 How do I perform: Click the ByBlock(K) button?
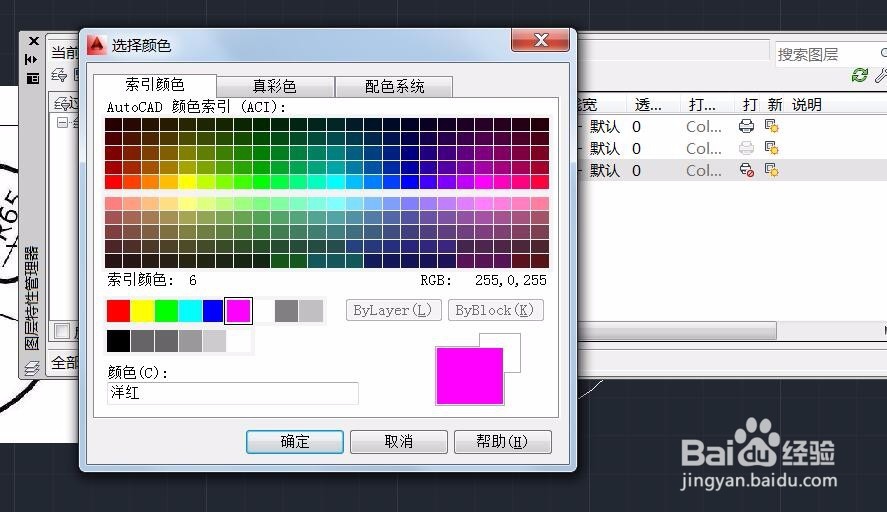pyautogui.click(x=496, y=310)
